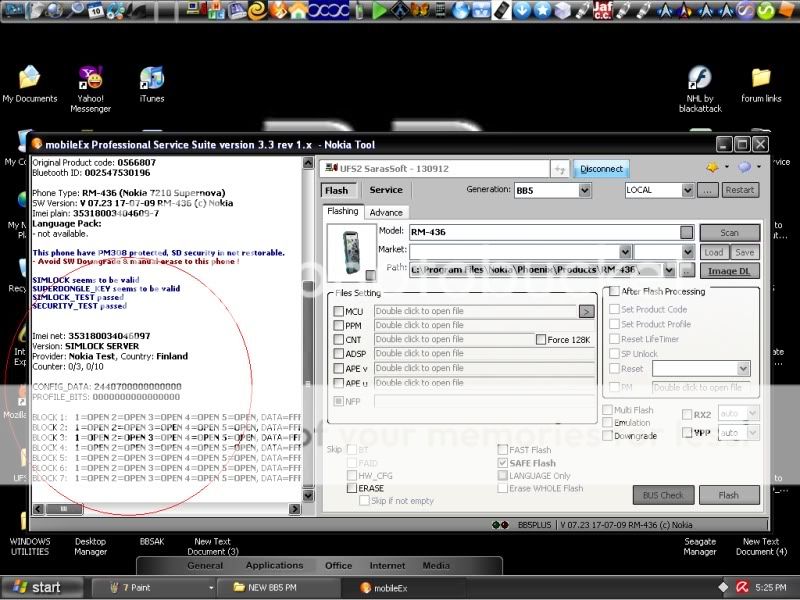This screenshot has height=600, width=800.
Task: Open the calendar icon in the top dock
Action: point(95,10)
